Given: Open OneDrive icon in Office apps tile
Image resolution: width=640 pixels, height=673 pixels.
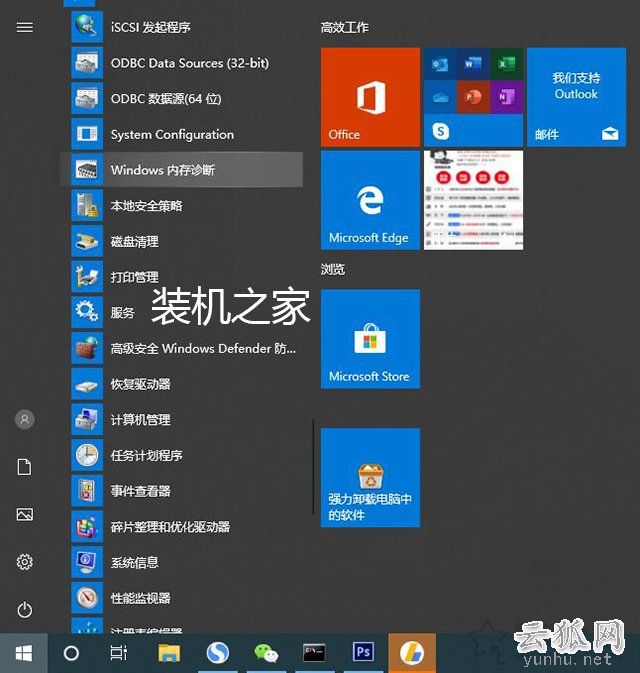Looking at the screenshot, I should click(440, 97).
